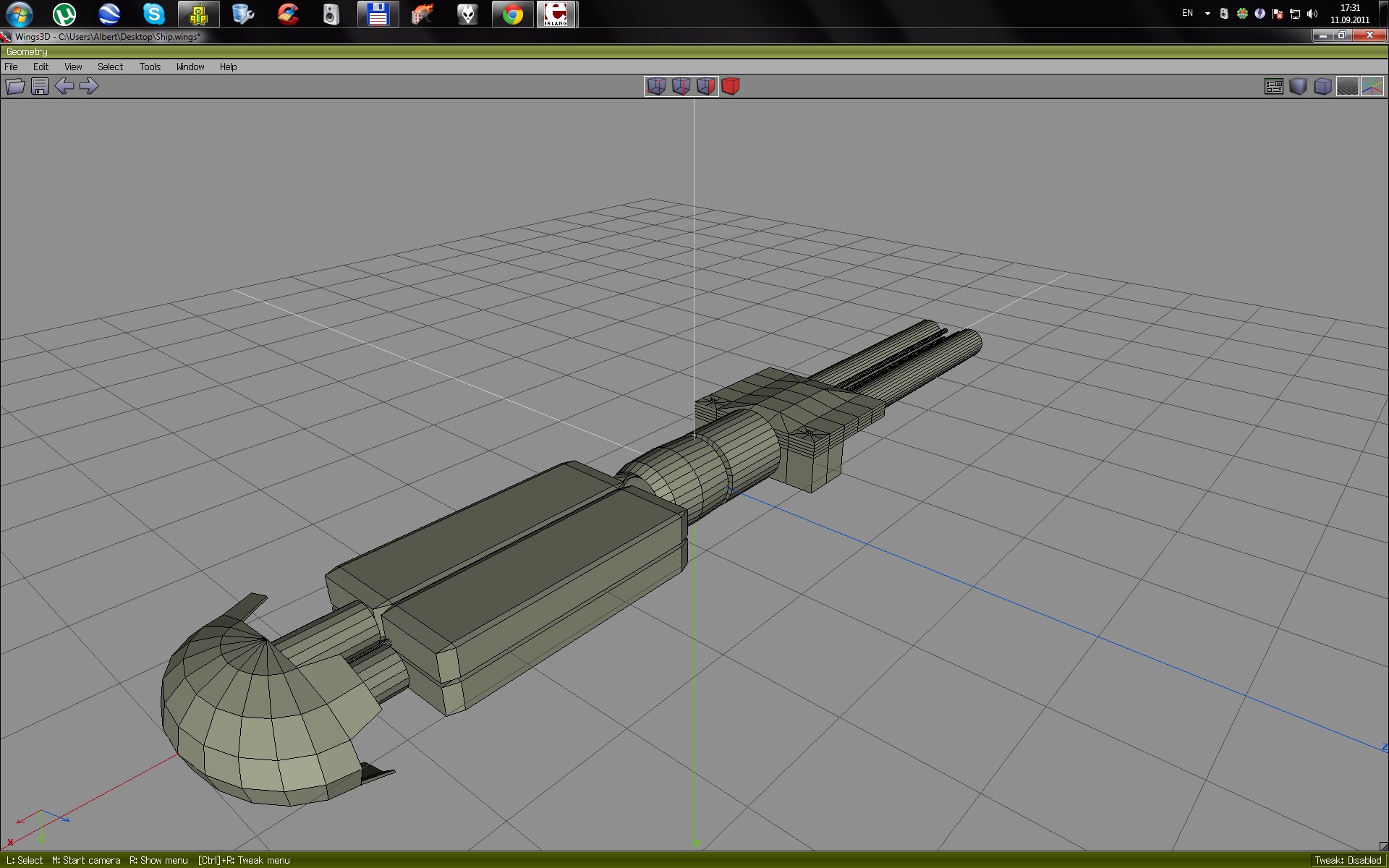1389x868 pixels.
Task: Click the blue floppy disk taskbar app
Action: (378, 14)
